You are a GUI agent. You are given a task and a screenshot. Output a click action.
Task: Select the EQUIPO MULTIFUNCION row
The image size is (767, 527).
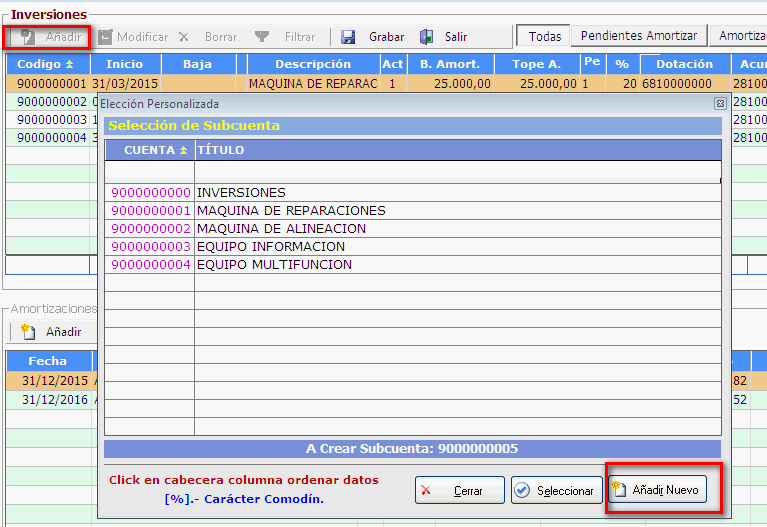(x=274, y=265)
